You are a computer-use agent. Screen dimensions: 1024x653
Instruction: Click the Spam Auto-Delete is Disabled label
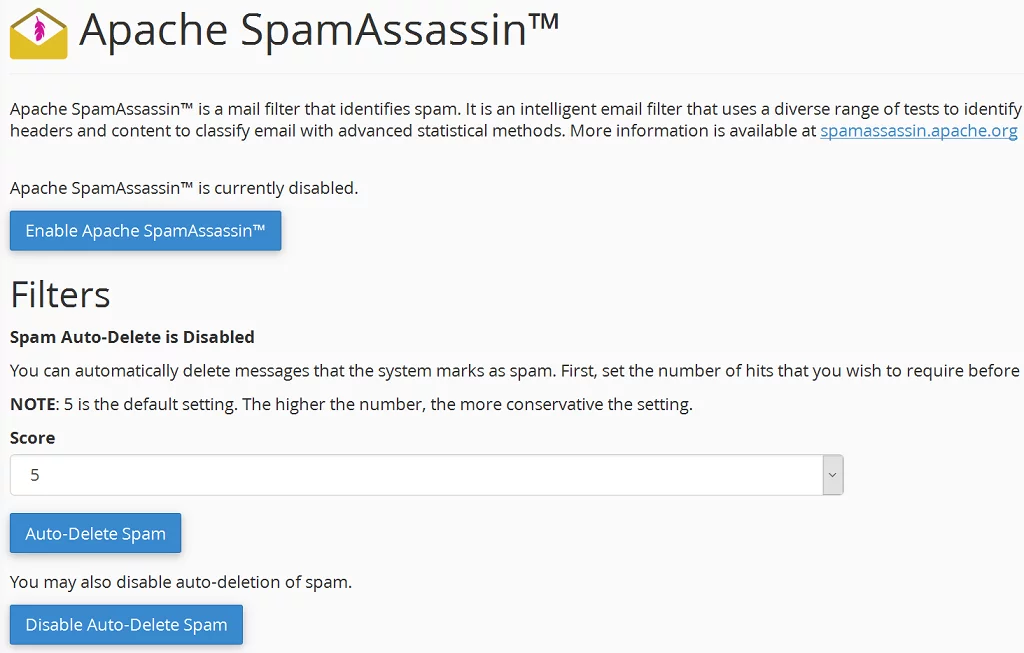click(130, 337)
